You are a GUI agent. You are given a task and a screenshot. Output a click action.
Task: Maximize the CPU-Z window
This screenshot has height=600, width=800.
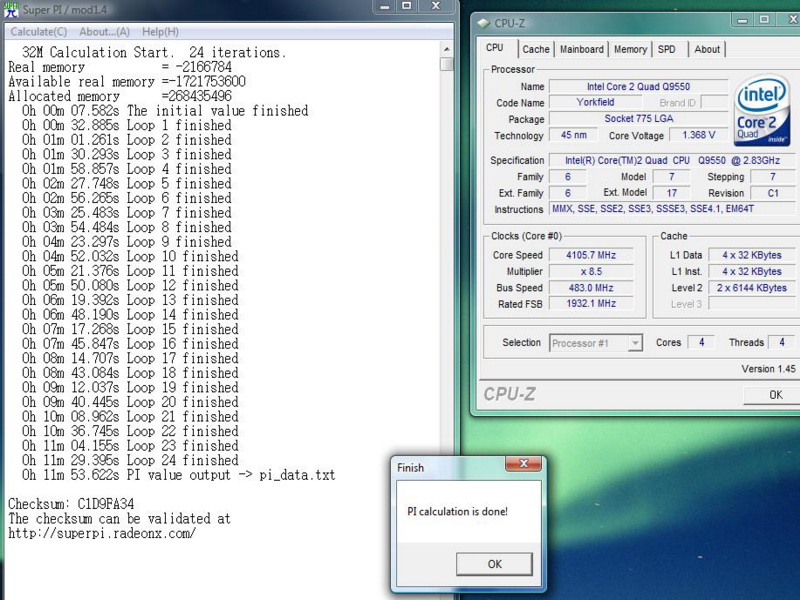tap(764, 20)
